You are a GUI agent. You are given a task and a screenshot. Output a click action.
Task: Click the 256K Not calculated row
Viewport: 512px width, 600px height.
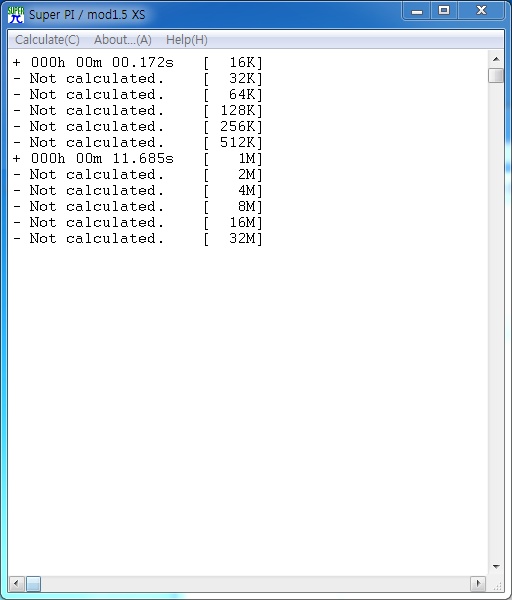point(138,126)
